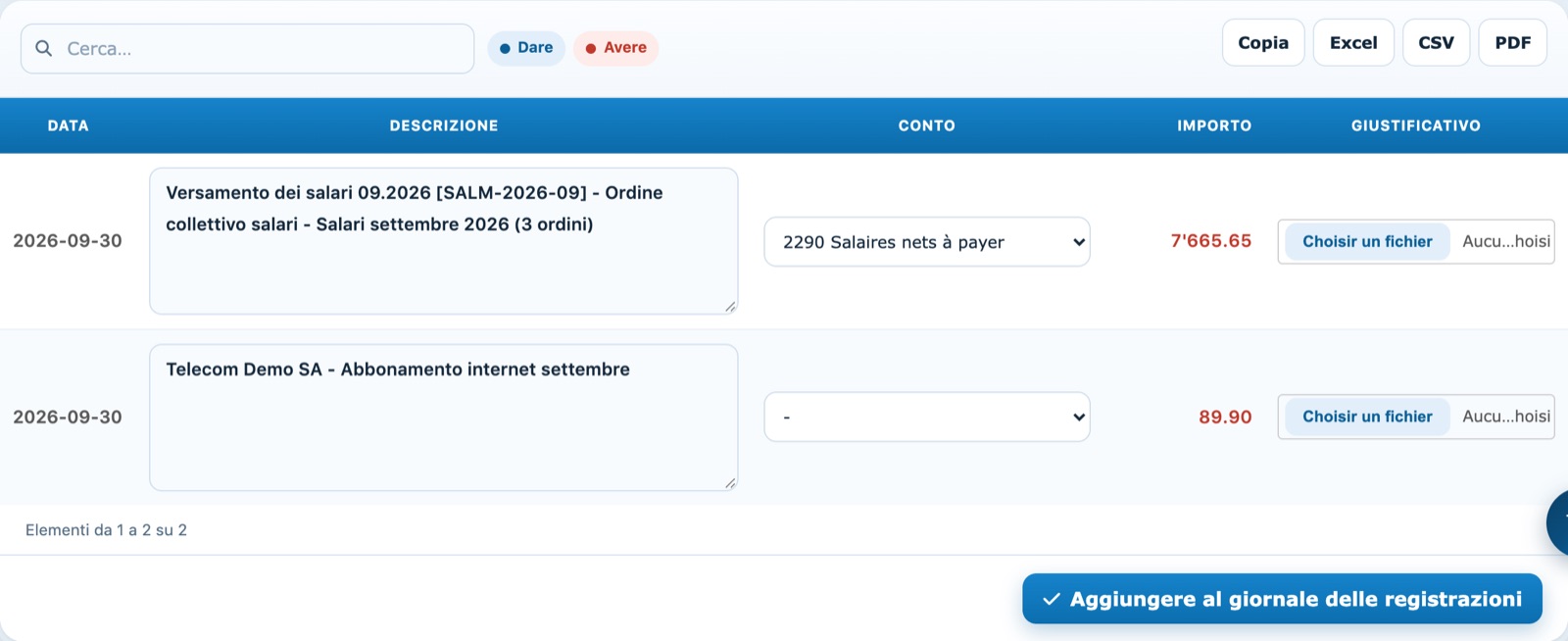
Task: Sort by the IMPORTO column header
Action: pos(1214,125)
